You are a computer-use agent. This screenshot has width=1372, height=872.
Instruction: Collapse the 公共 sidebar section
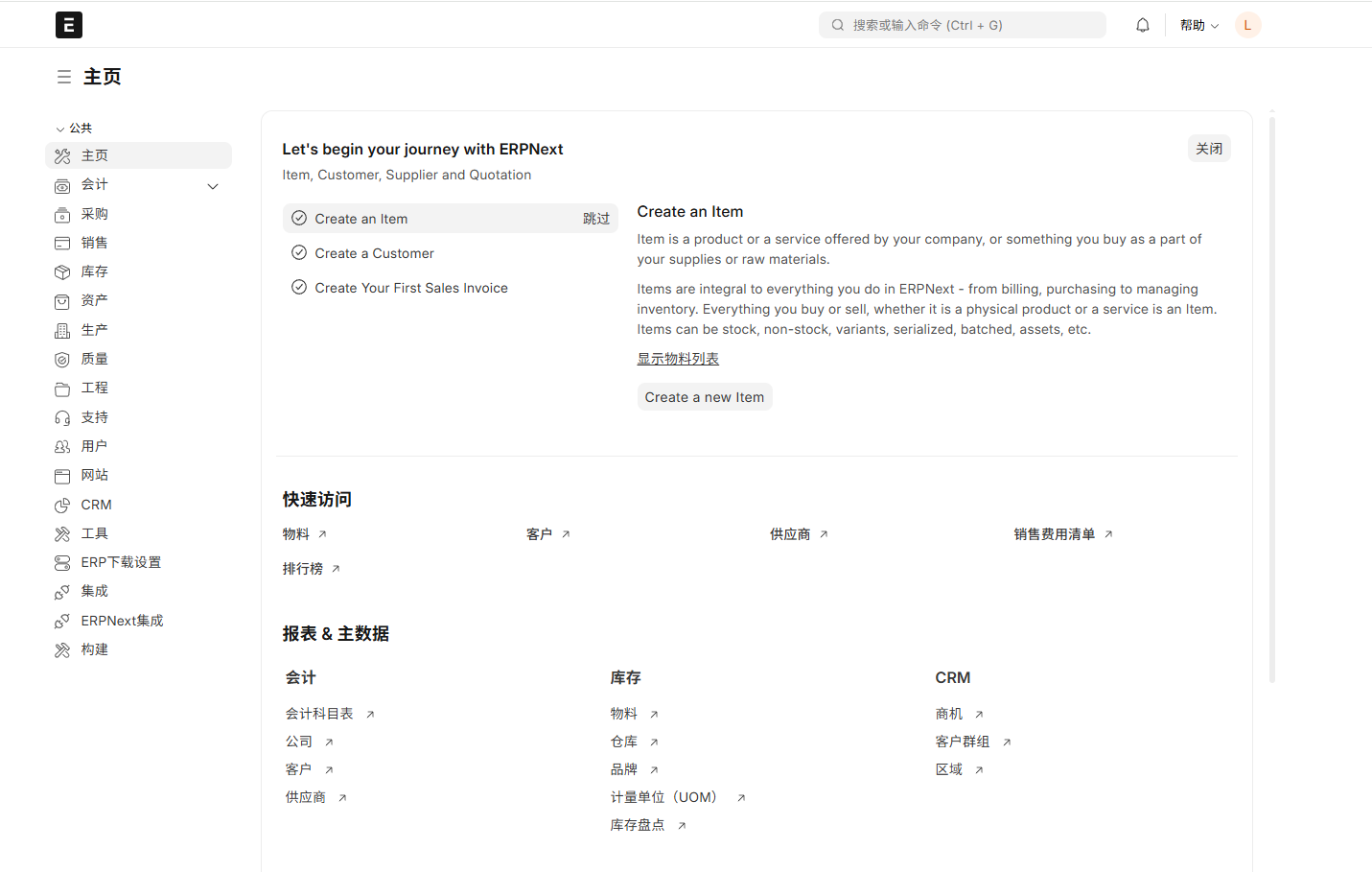coord(74,128)
